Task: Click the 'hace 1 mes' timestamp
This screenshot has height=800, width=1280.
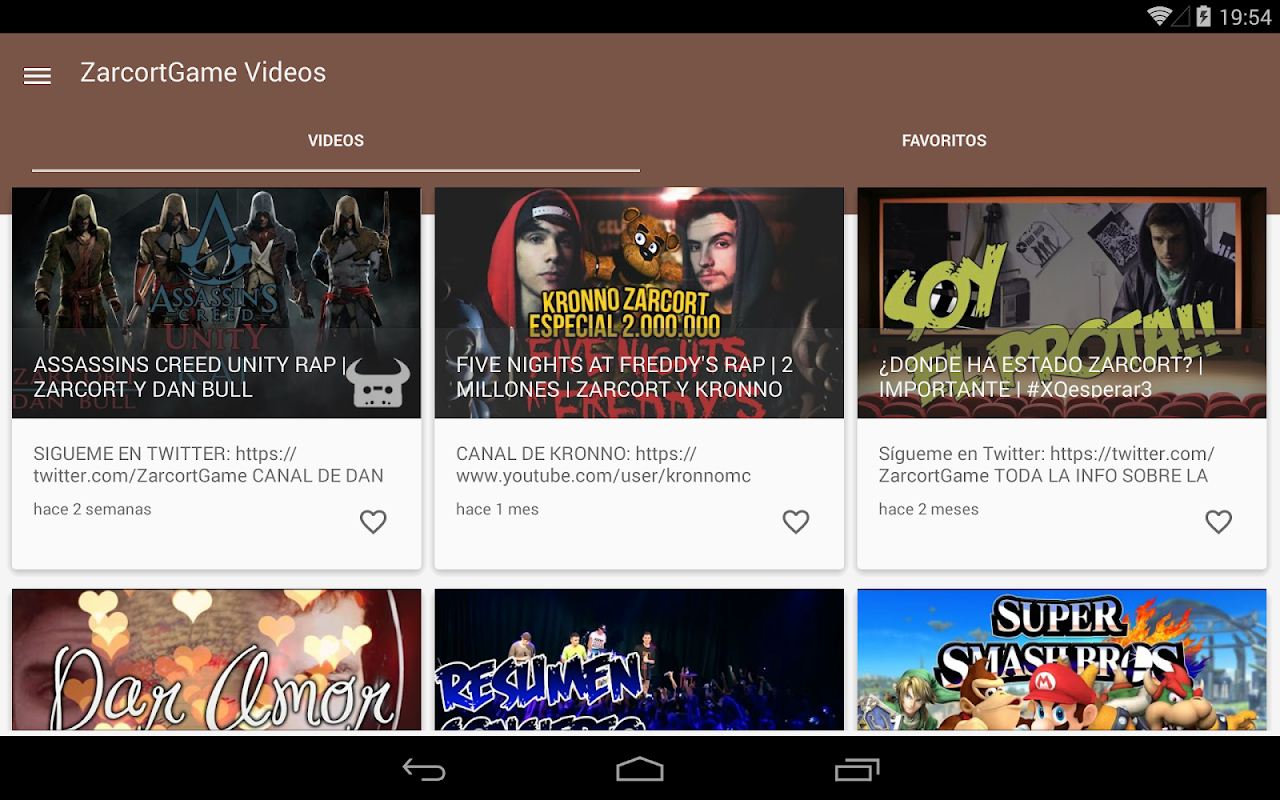Action: [x=497, y=509]
